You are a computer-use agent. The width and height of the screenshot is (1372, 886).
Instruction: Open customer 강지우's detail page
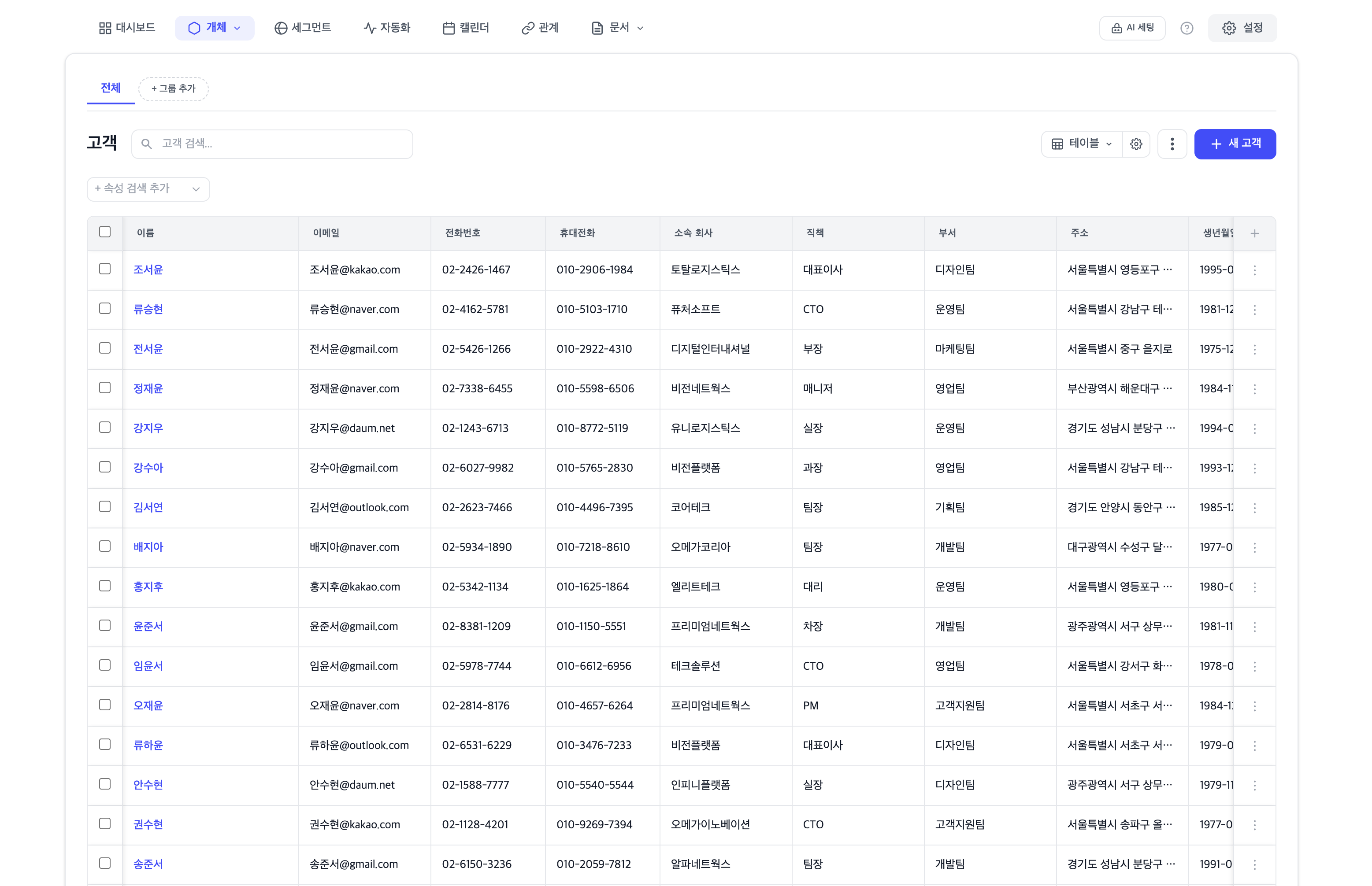148,428
